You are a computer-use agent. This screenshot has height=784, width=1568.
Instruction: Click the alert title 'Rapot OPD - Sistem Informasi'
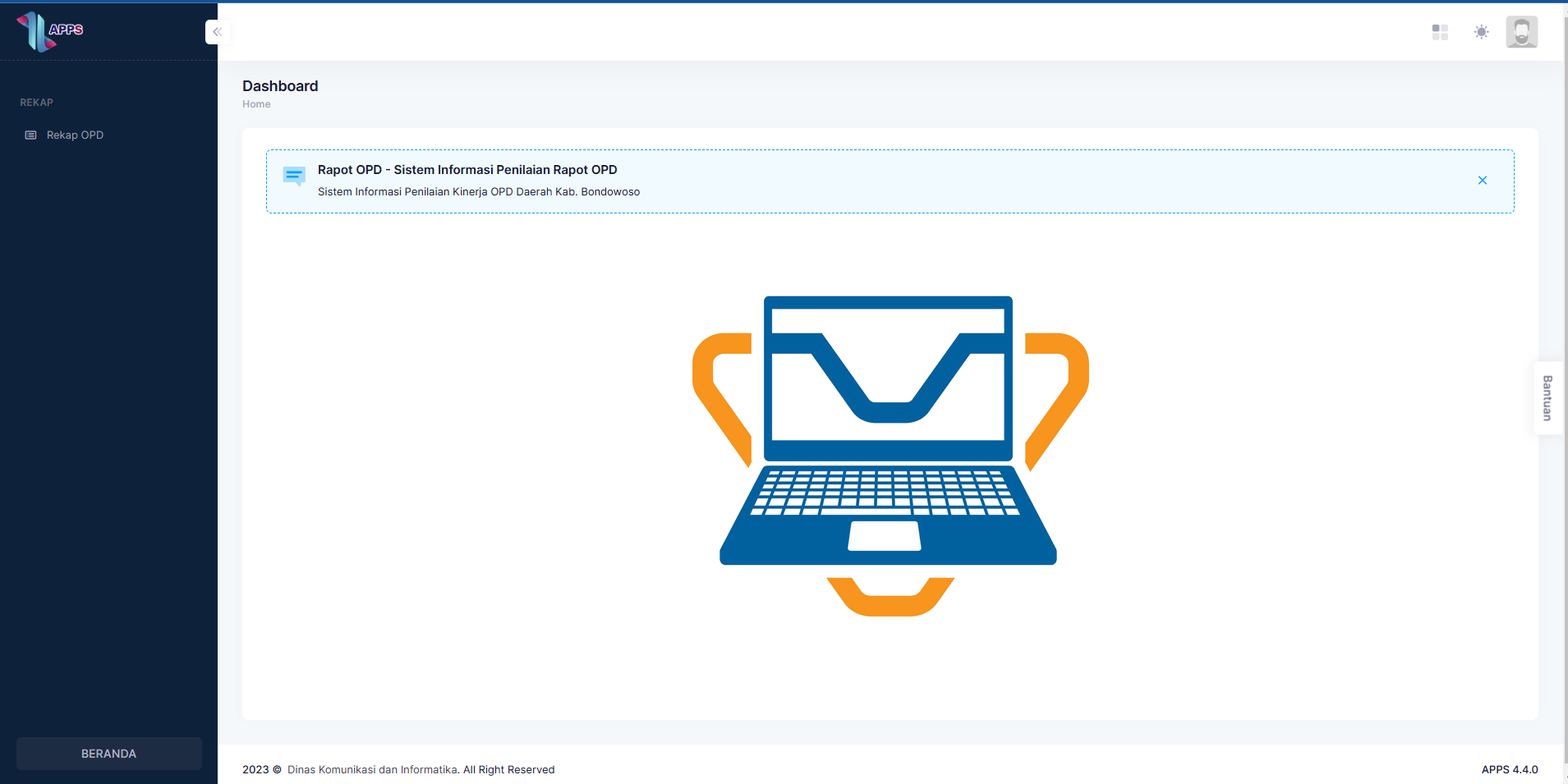click(x=467, y=170)
